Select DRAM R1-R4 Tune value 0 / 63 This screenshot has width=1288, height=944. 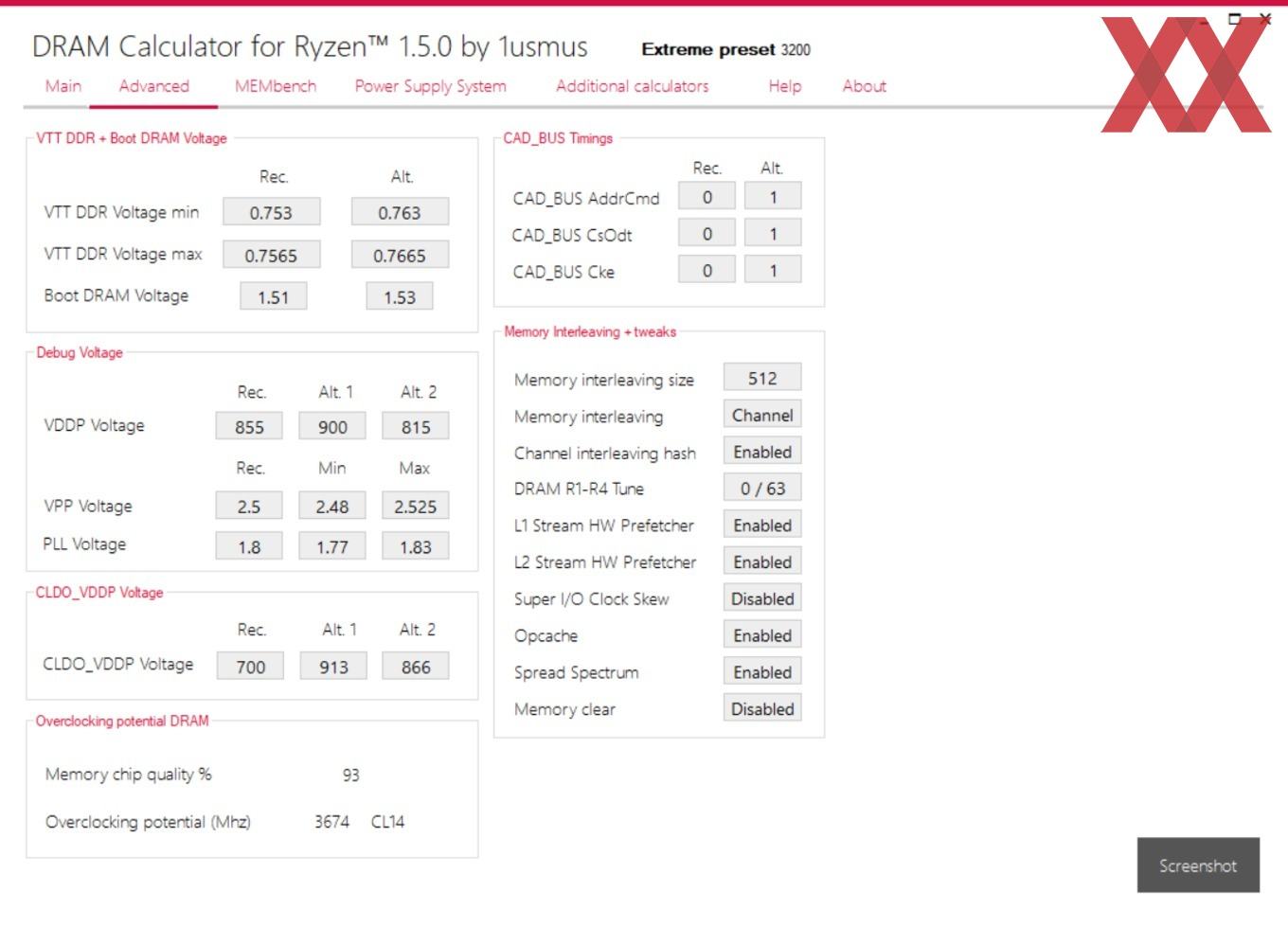762,488
